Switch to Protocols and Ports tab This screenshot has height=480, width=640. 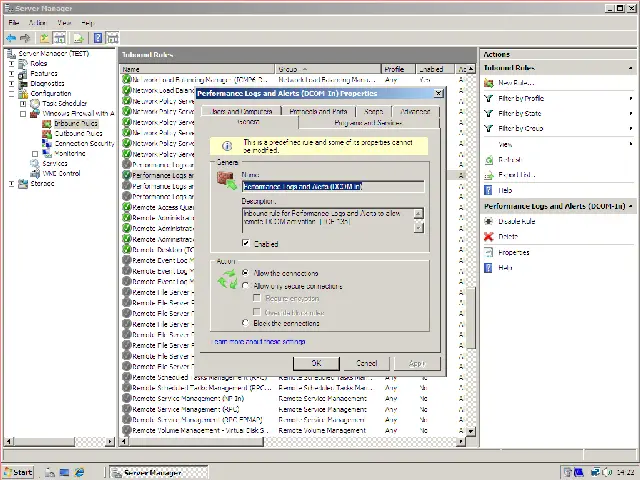[x=318, y=111]
